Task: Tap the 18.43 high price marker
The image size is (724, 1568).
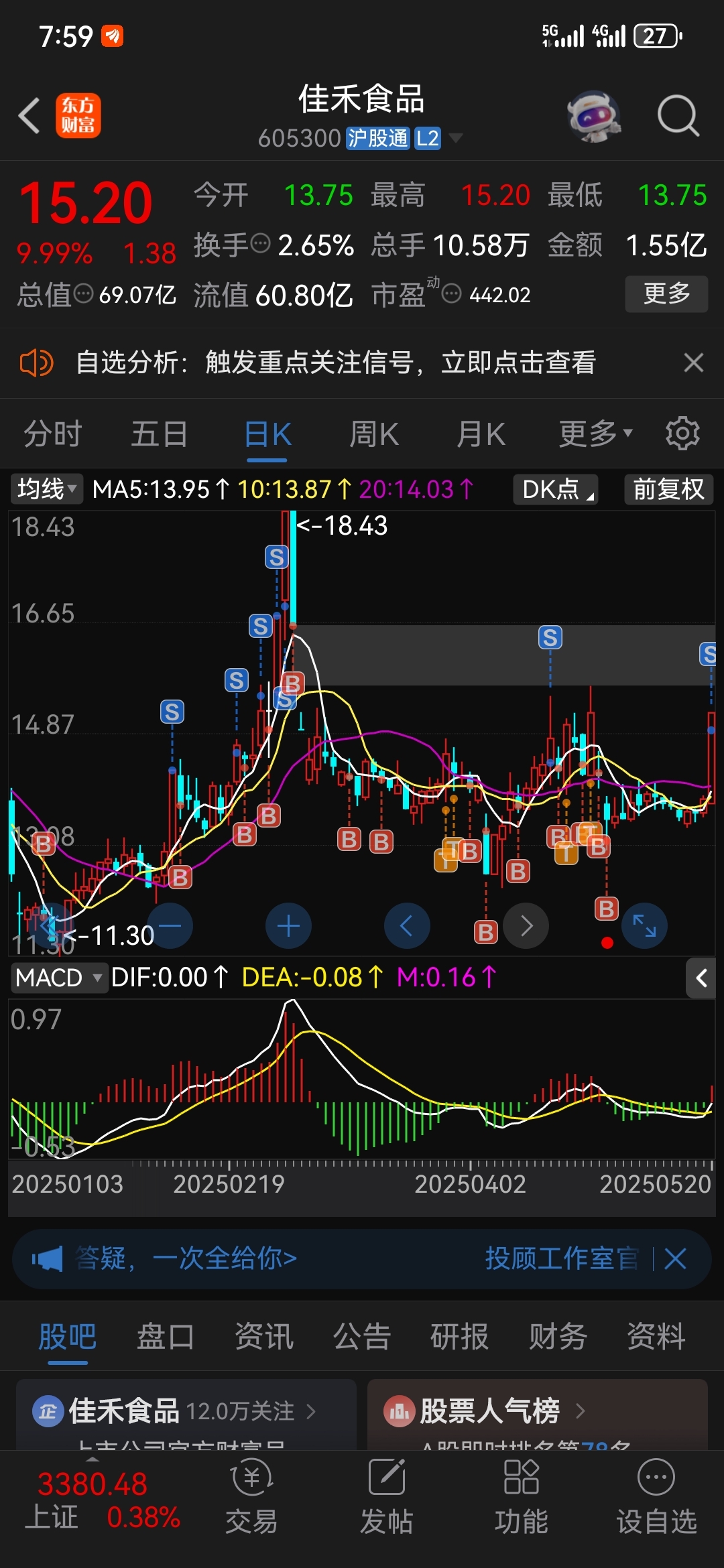Action: 342,526
